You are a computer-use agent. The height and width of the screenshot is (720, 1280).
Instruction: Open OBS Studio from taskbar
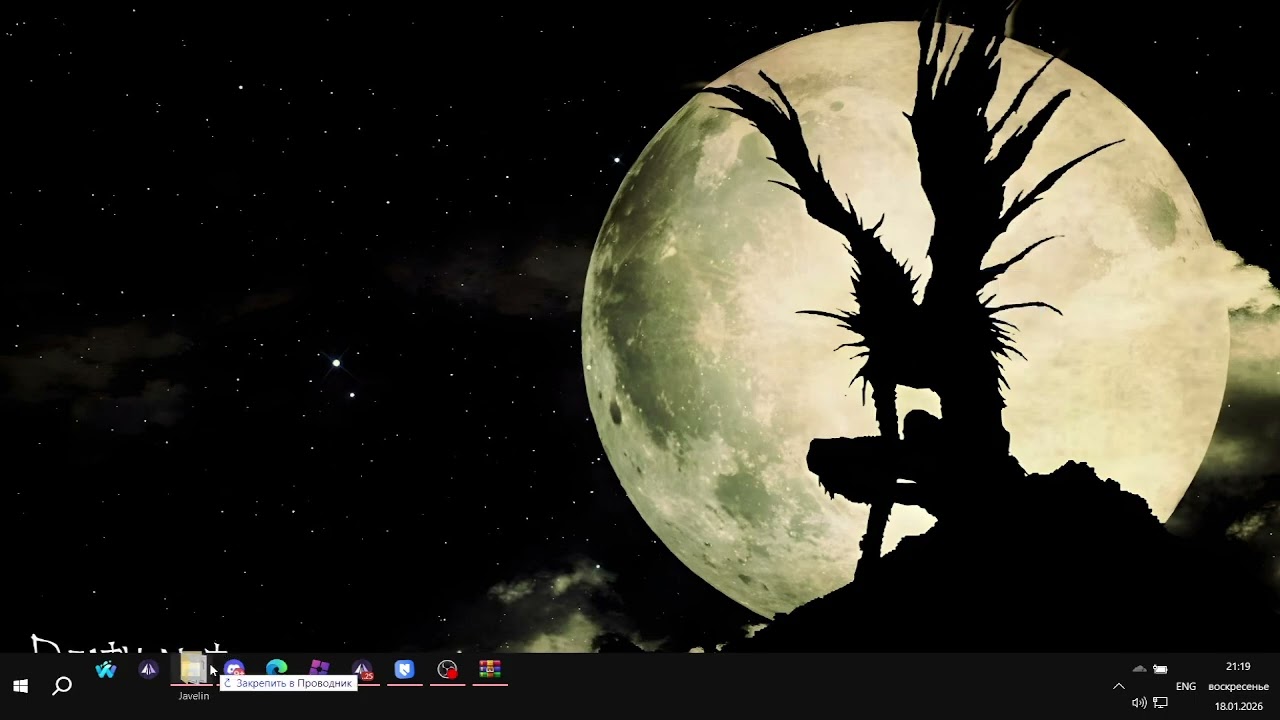(447, 670)
